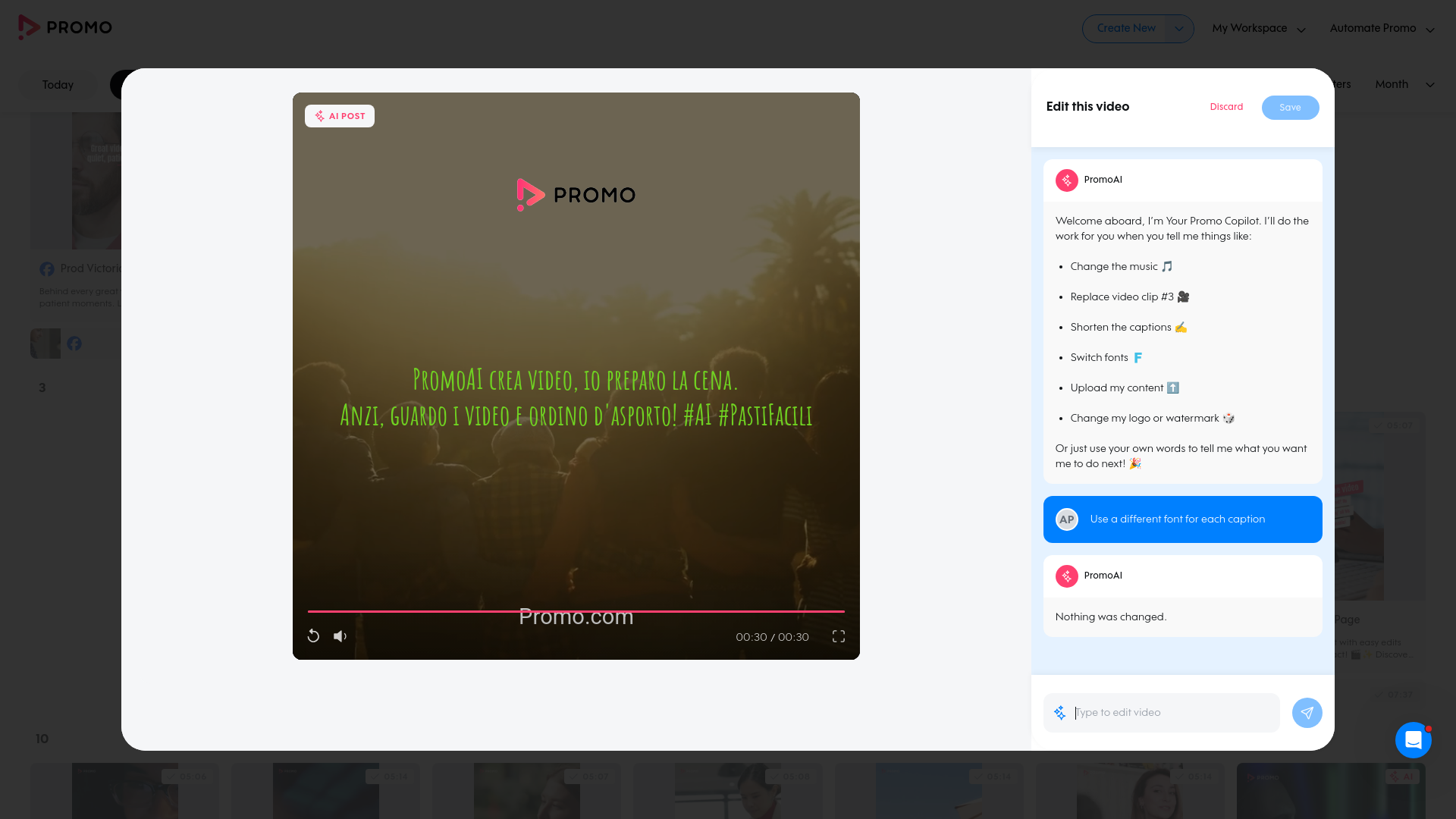The width and height of the screenshot is (1456, 819).
Task: Click the PromoAI avatar in welcome message
Action: click(x=1066, y=180)
